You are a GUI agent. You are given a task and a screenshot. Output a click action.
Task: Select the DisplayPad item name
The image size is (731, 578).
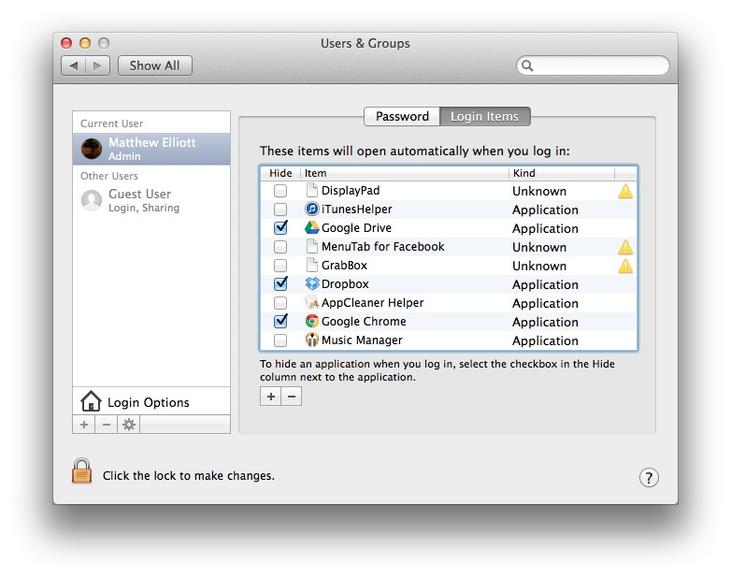coord(351,190)
